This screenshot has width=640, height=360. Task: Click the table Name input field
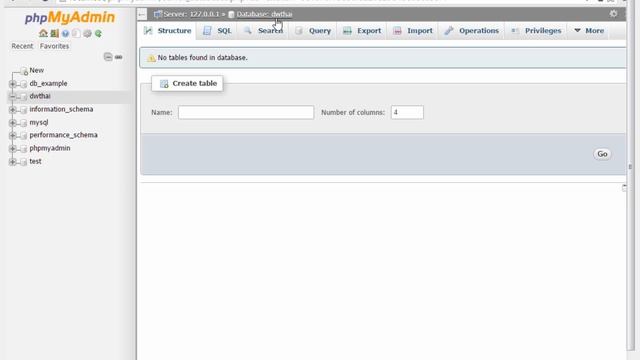pyautogui.click(x=246, y=112)
